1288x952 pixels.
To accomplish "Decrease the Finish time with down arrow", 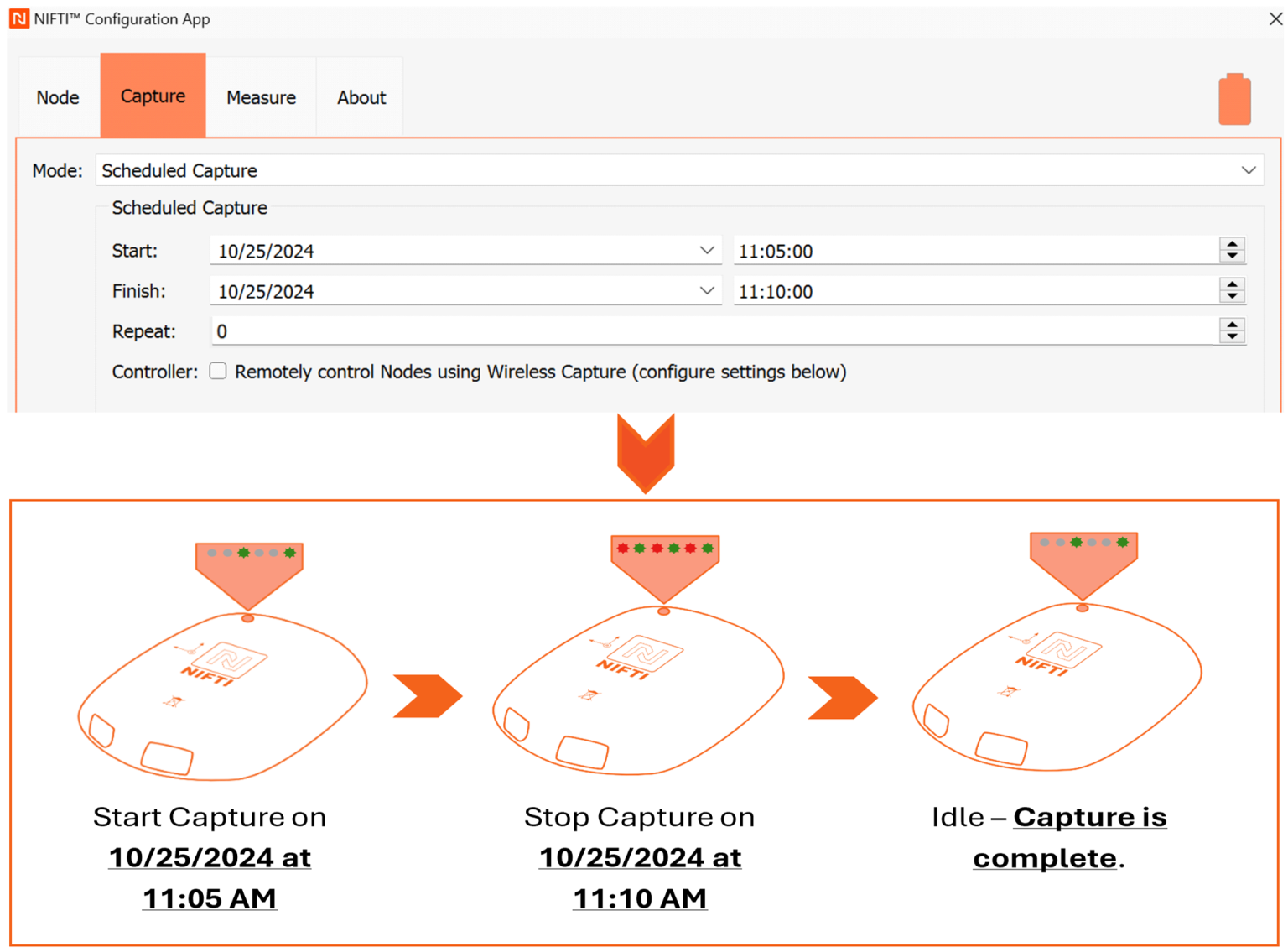I will click(x=1232, y=296).
